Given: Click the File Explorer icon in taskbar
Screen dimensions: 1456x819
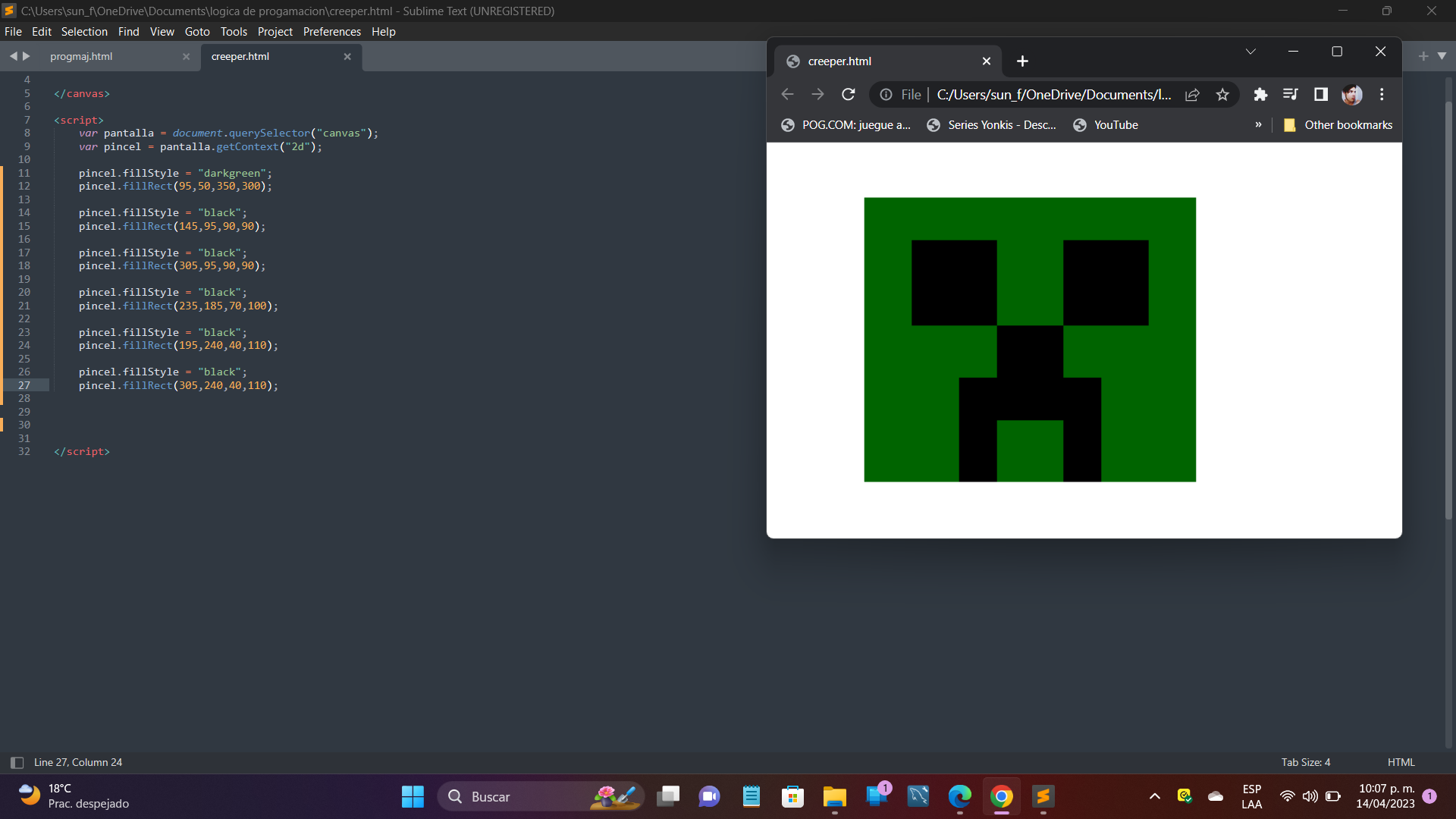Looking at the screenshot, I should [835, 796].
